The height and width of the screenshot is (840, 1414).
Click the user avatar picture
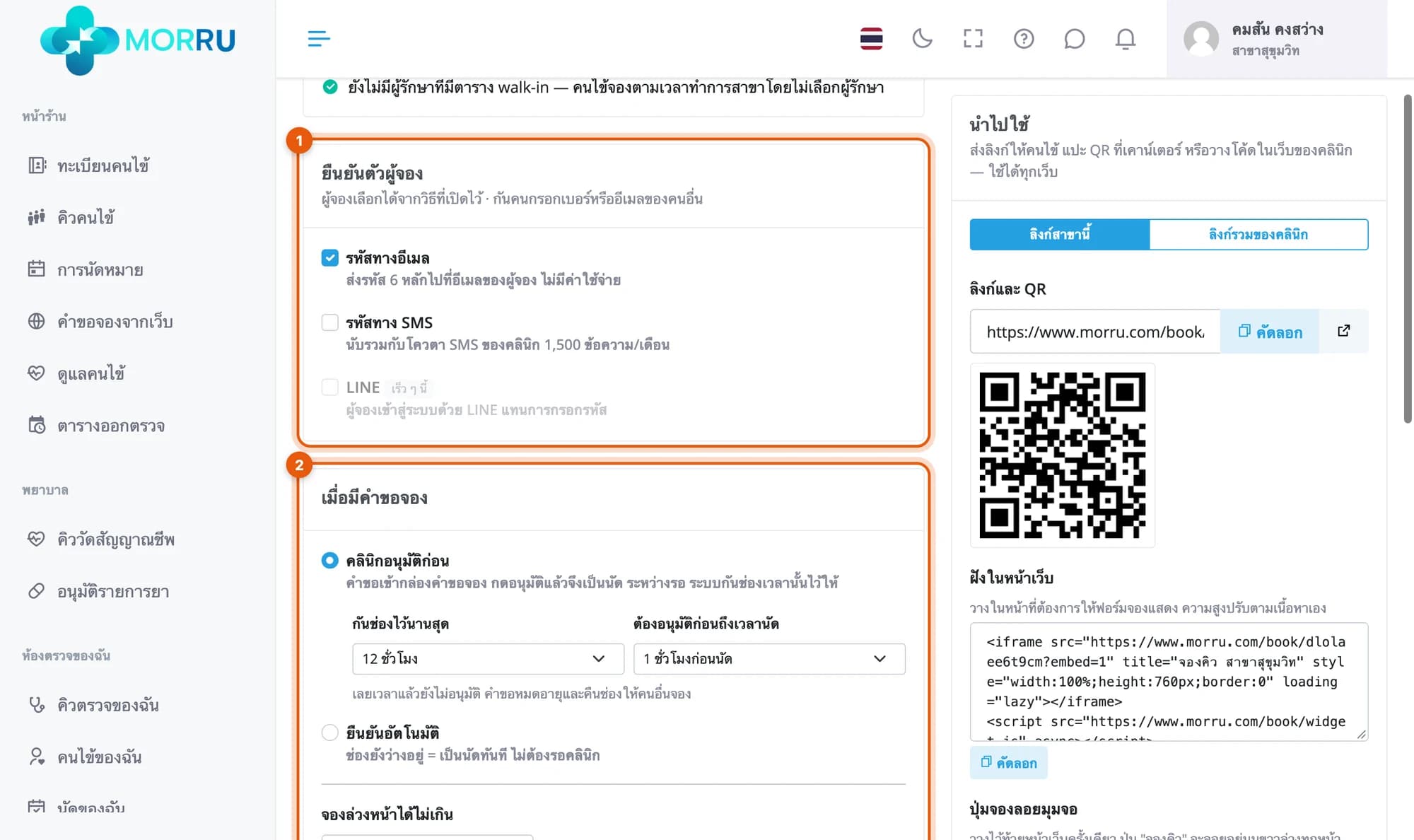(1201, 38)
